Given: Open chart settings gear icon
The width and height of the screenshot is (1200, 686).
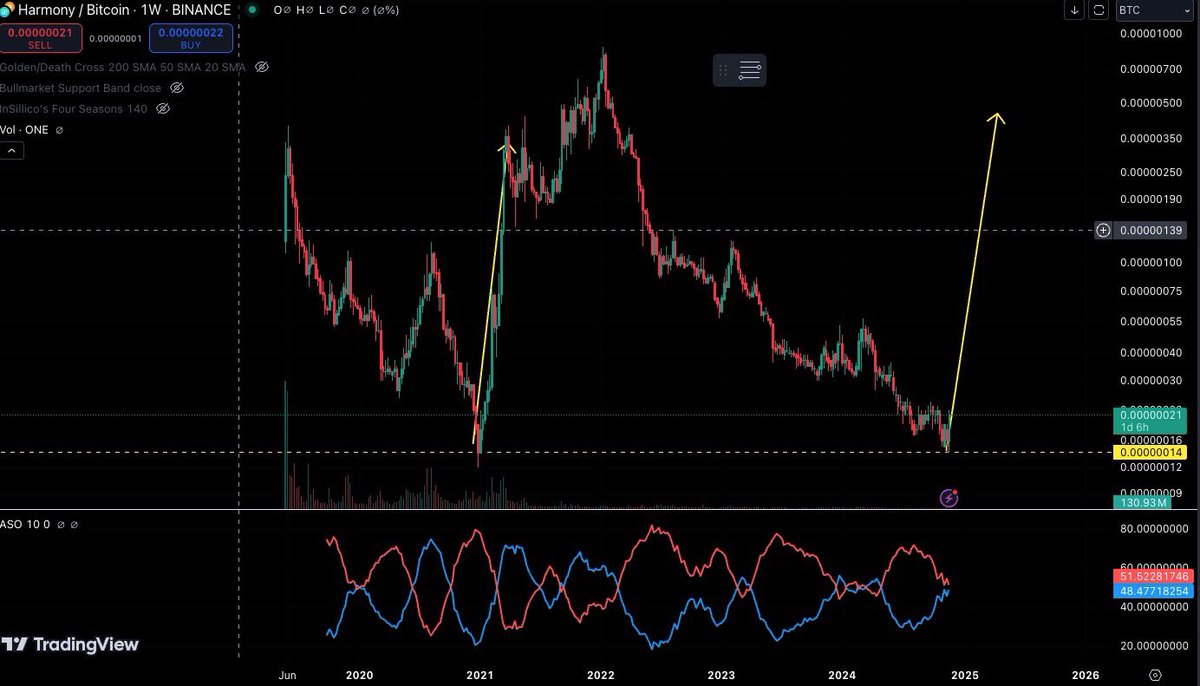Looking at the screenshot, I should [x=1155, y=675].
